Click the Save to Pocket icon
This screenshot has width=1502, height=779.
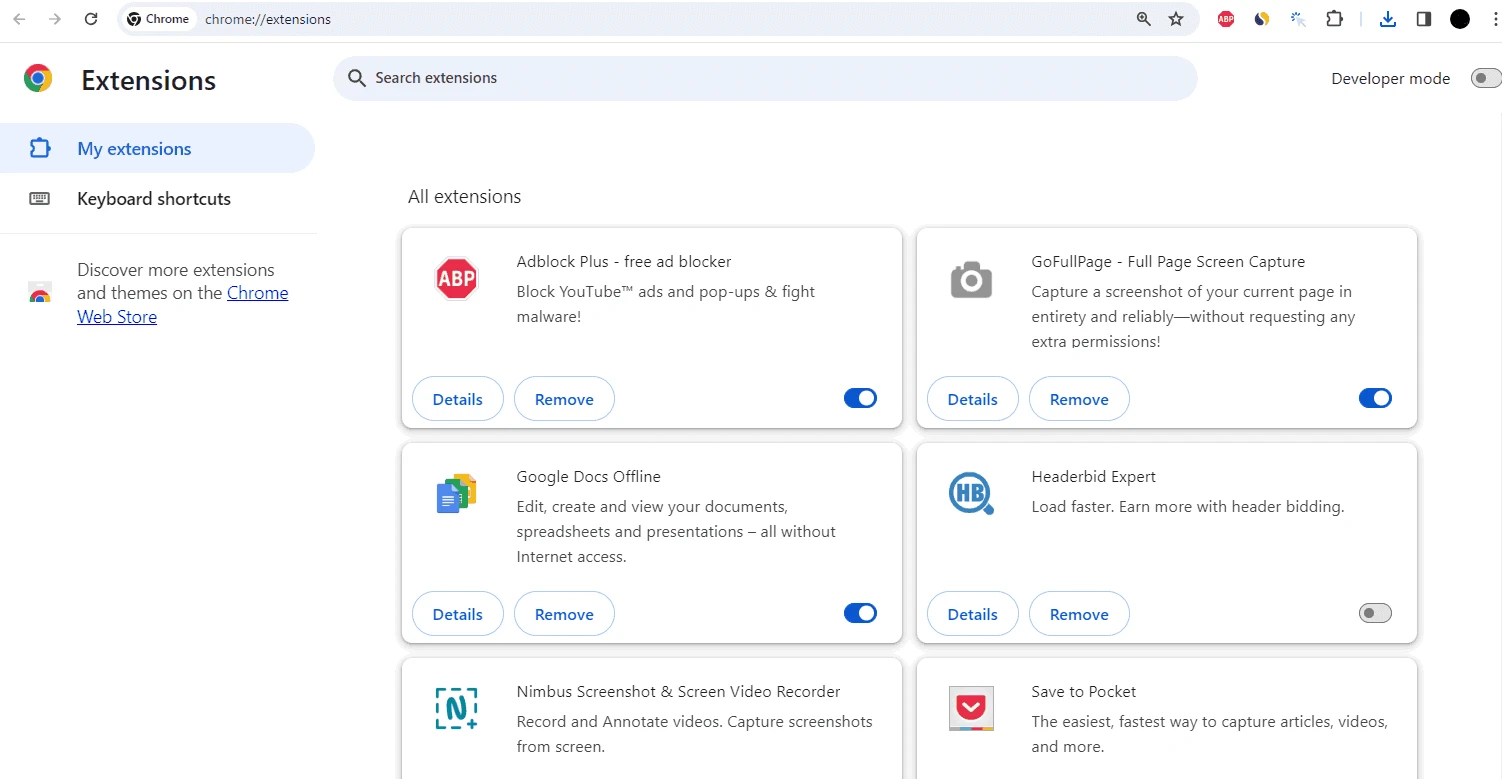[x=971, y=708]
